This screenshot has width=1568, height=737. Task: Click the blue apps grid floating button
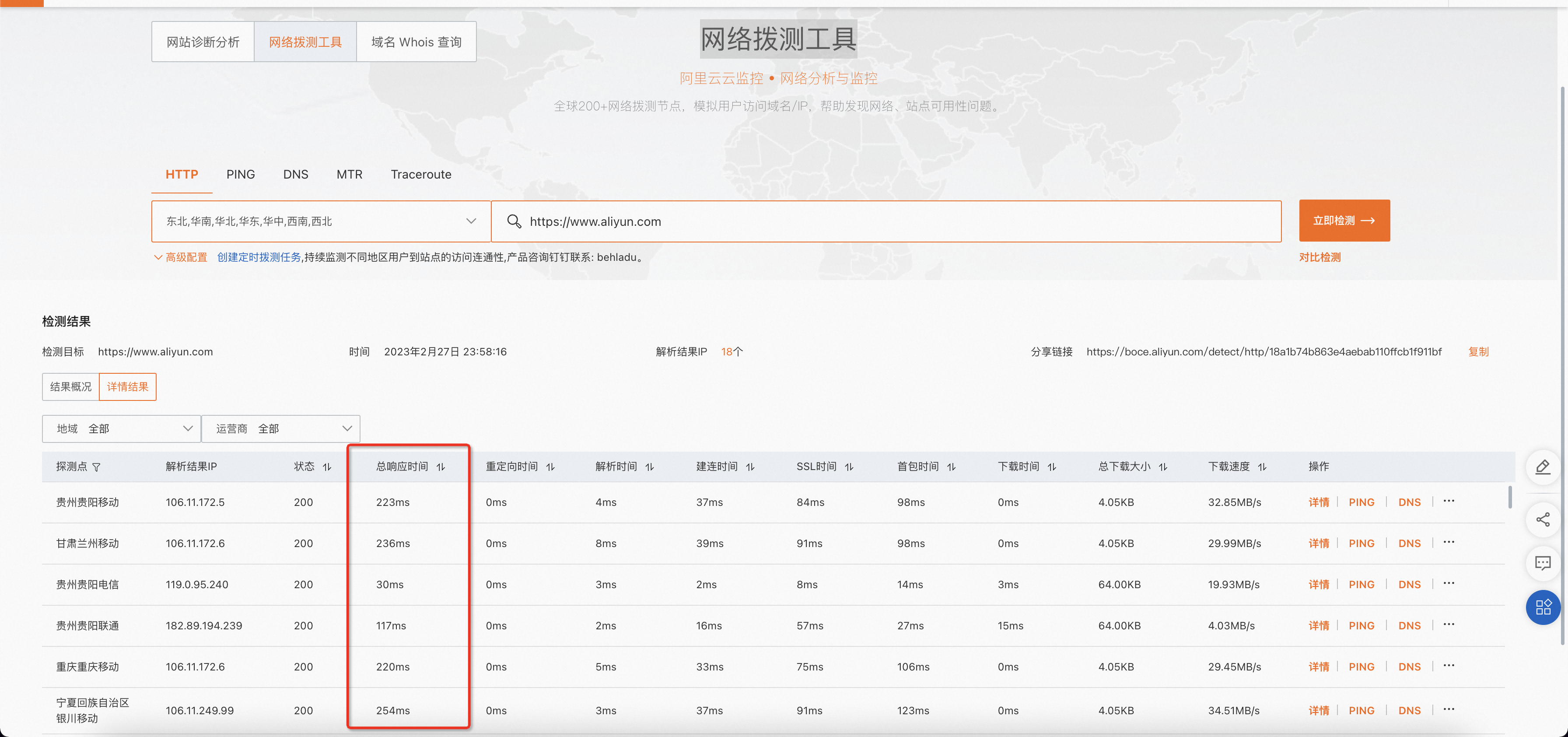pos(1543,607)
